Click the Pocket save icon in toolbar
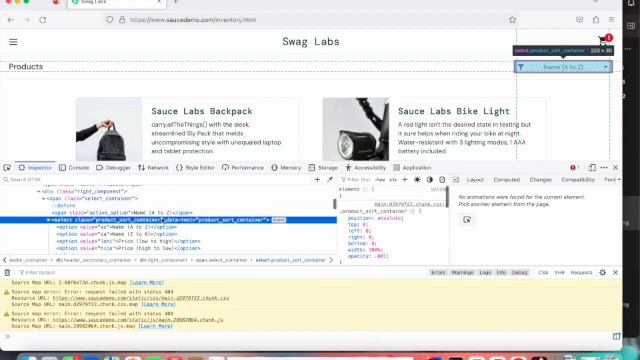The height and width of the screenshot is (360, 640). 580,20
